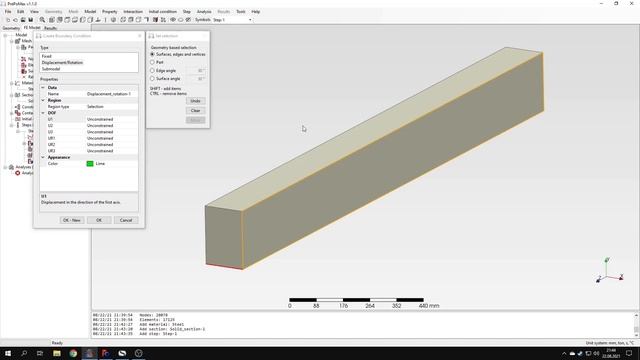Open the Tools menu
Screen dimensions: 640x360
point(241,11)
